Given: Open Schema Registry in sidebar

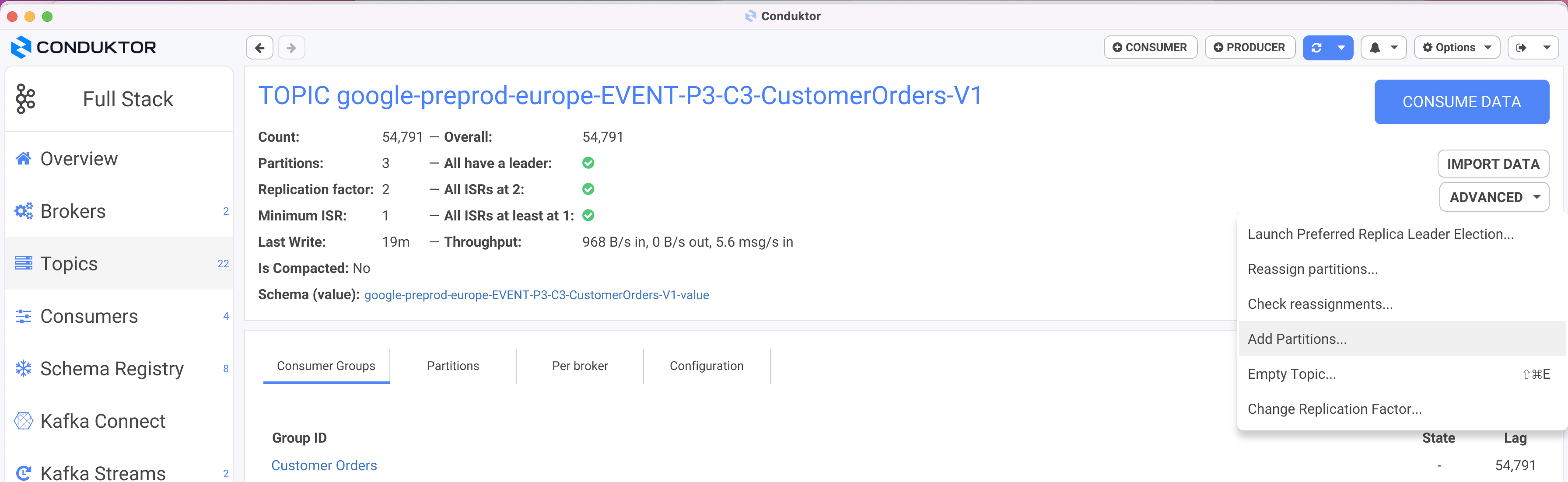Looking at the screenshot, I should pyautogui.click(x=119, y=369).
